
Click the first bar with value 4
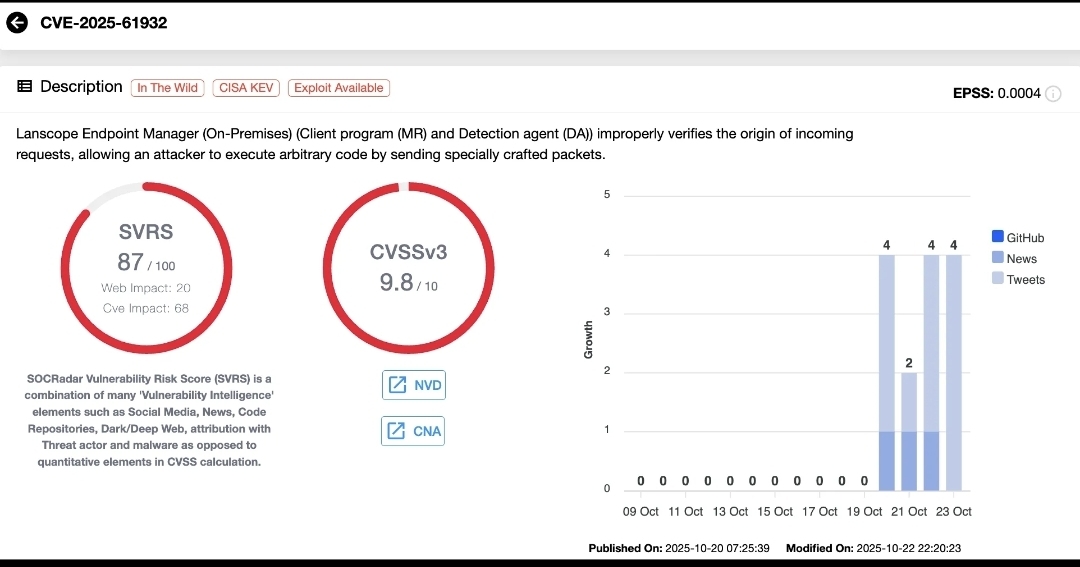(x=887, y=372)
